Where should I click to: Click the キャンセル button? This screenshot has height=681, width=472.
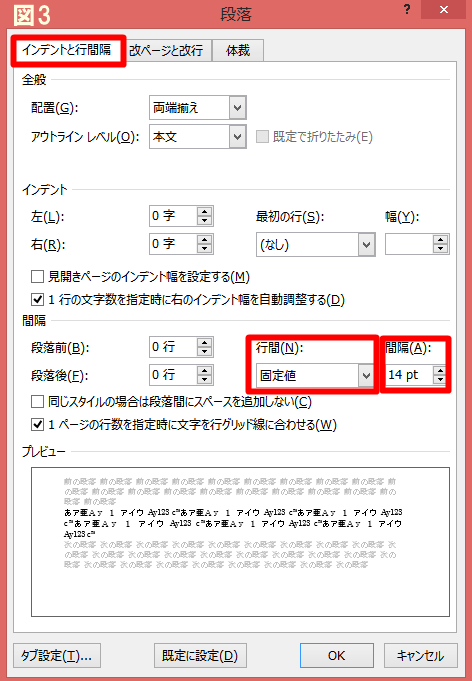pyautogui.click(x=420, y=655)
